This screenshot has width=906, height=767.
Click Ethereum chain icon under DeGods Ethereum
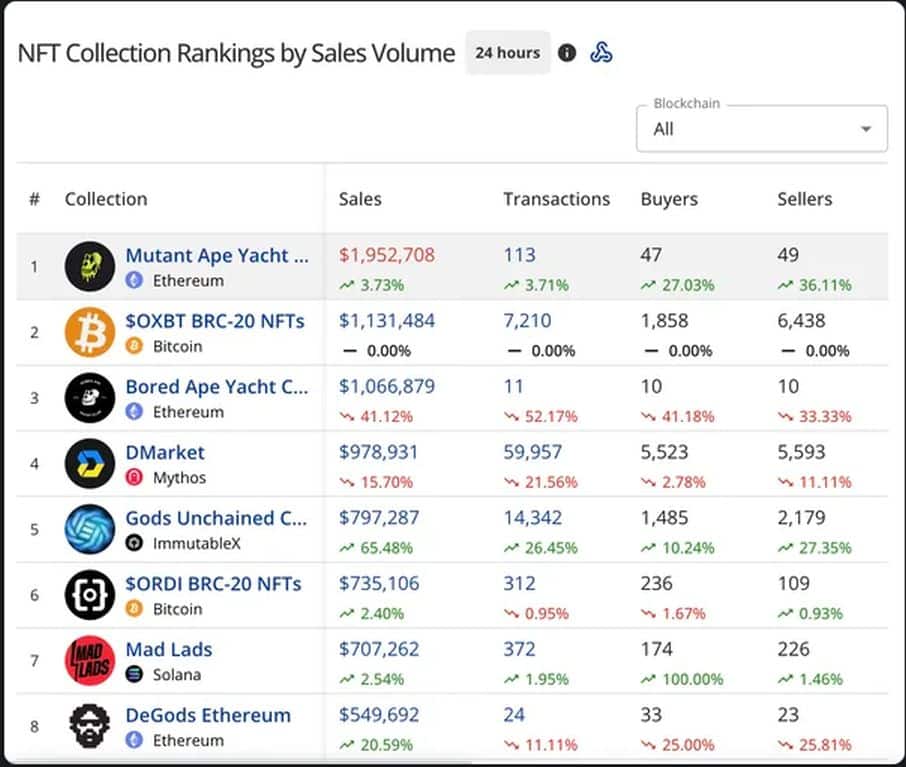point(134,740)
